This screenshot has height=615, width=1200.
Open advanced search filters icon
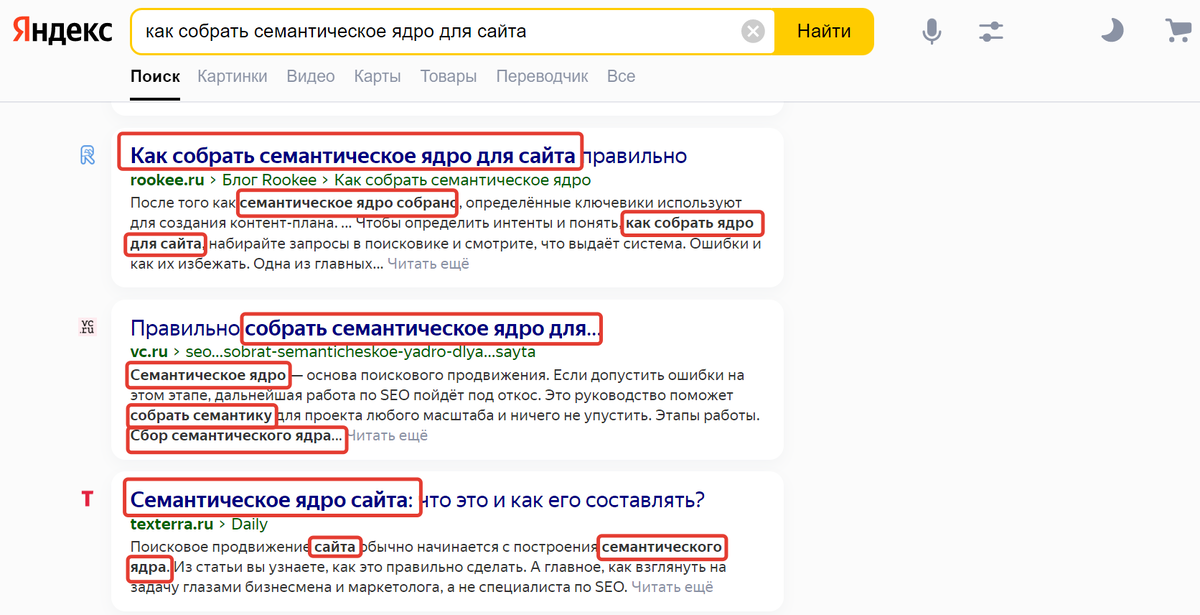click(x=991, y=31)
